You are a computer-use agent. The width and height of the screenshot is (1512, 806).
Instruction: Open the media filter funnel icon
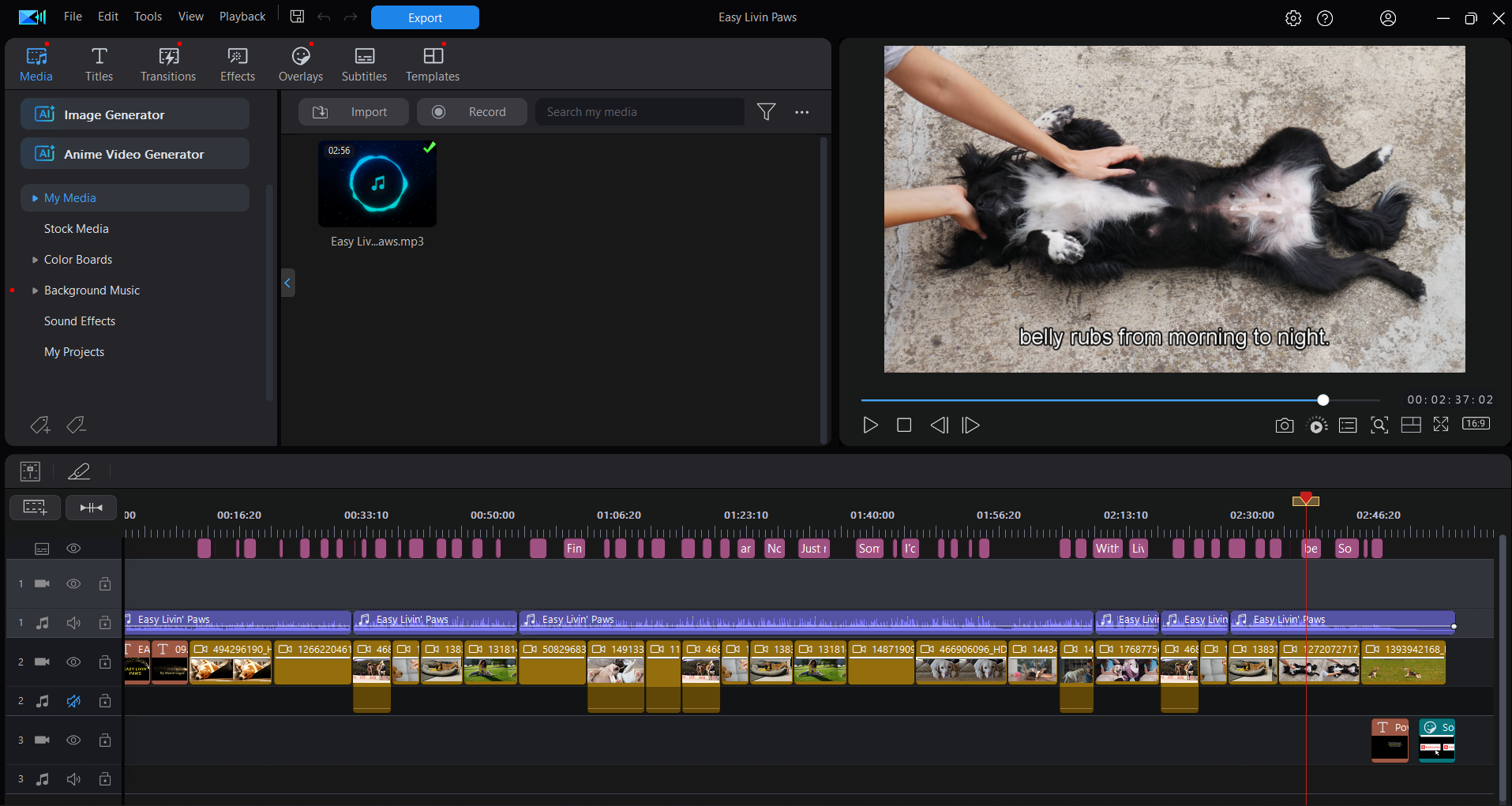(765, 112)
